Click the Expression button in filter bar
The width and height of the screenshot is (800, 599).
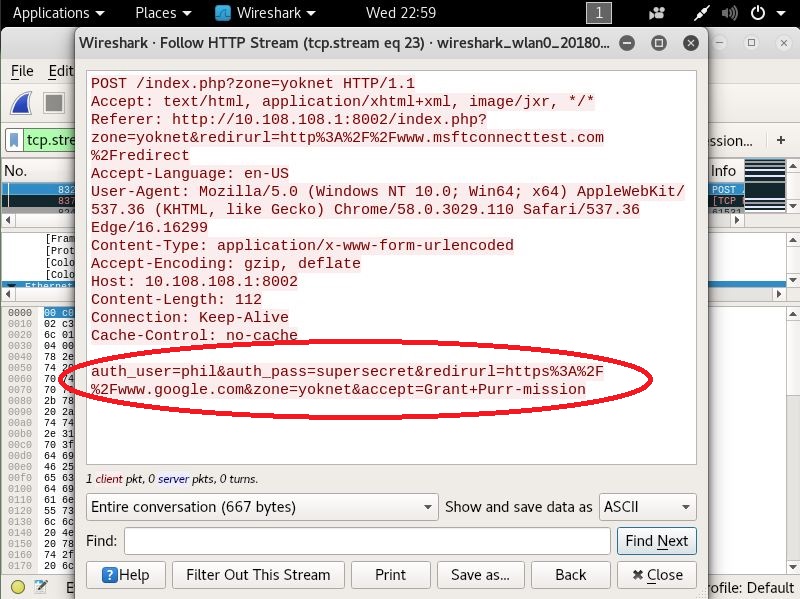731,141
